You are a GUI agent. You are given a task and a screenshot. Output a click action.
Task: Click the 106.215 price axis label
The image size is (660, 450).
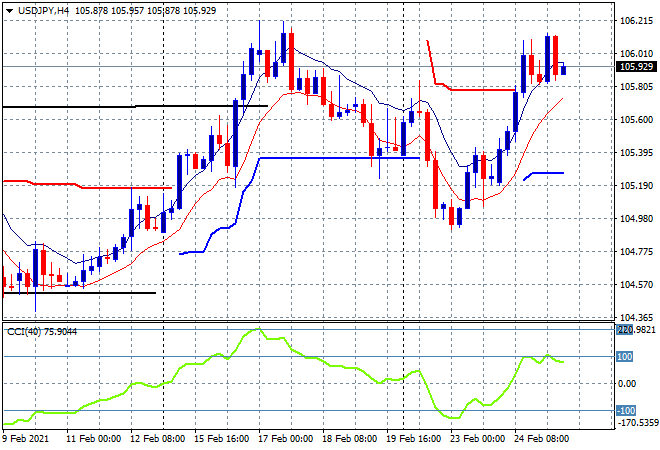point(637,21)
